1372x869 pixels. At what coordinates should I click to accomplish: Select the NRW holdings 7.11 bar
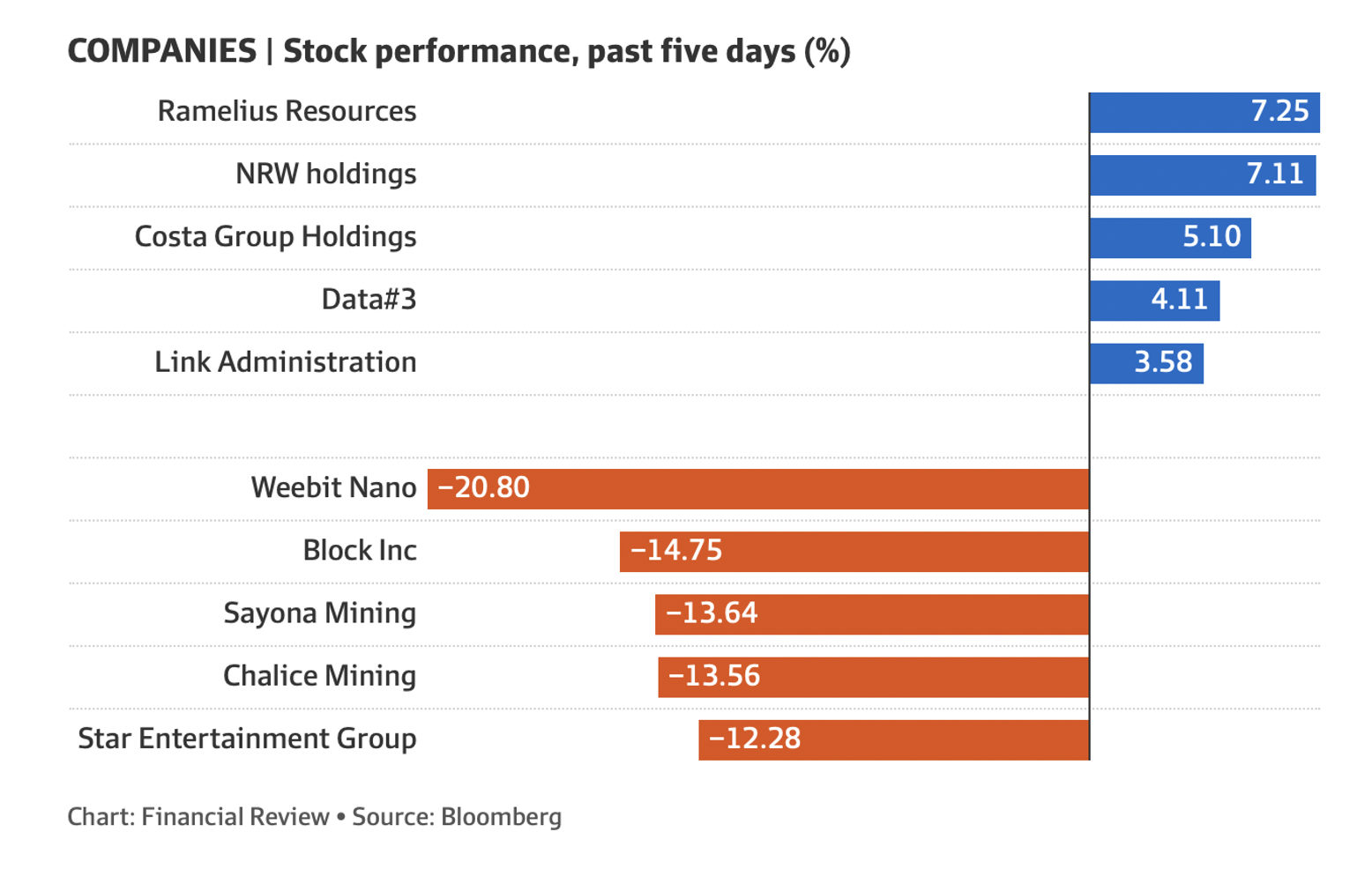click(x=1202, y=175)
